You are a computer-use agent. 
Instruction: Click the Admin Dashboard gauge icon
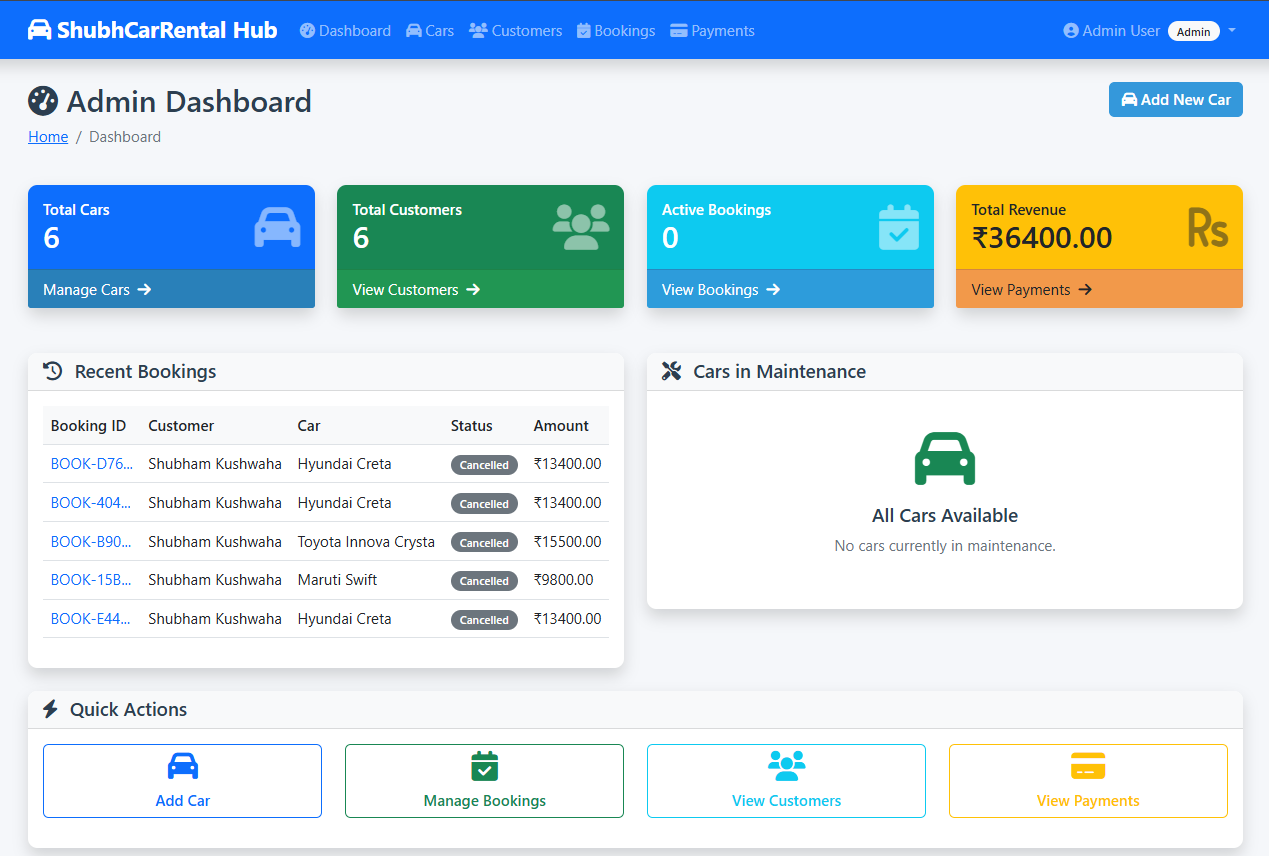point(43,101)
